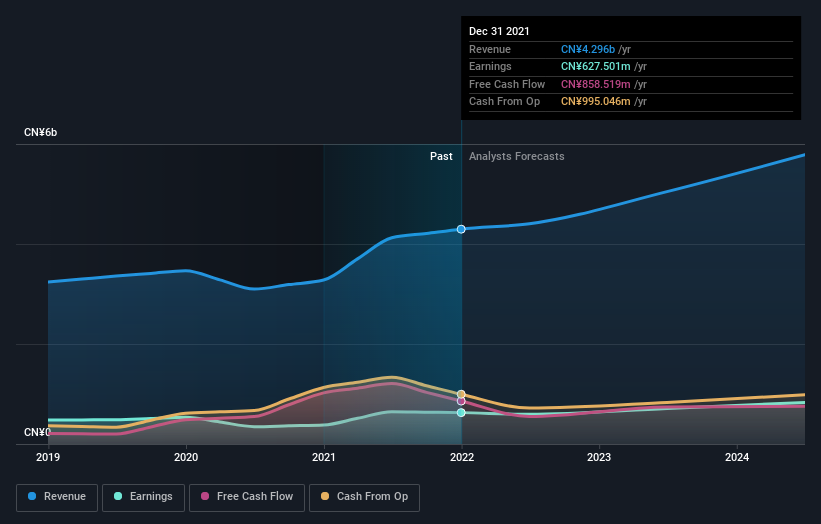This screenshot has width=821, height=524.
Task: Click the Revenue row label in tooltip
Action: coord(490,49)
